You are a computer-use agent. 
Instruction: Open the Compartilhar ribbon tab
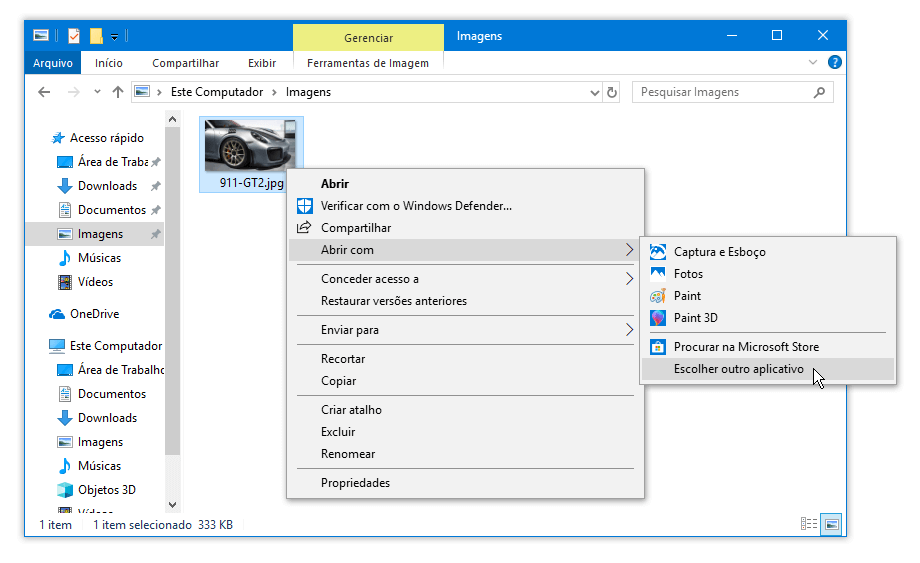(x=186, y=63)
